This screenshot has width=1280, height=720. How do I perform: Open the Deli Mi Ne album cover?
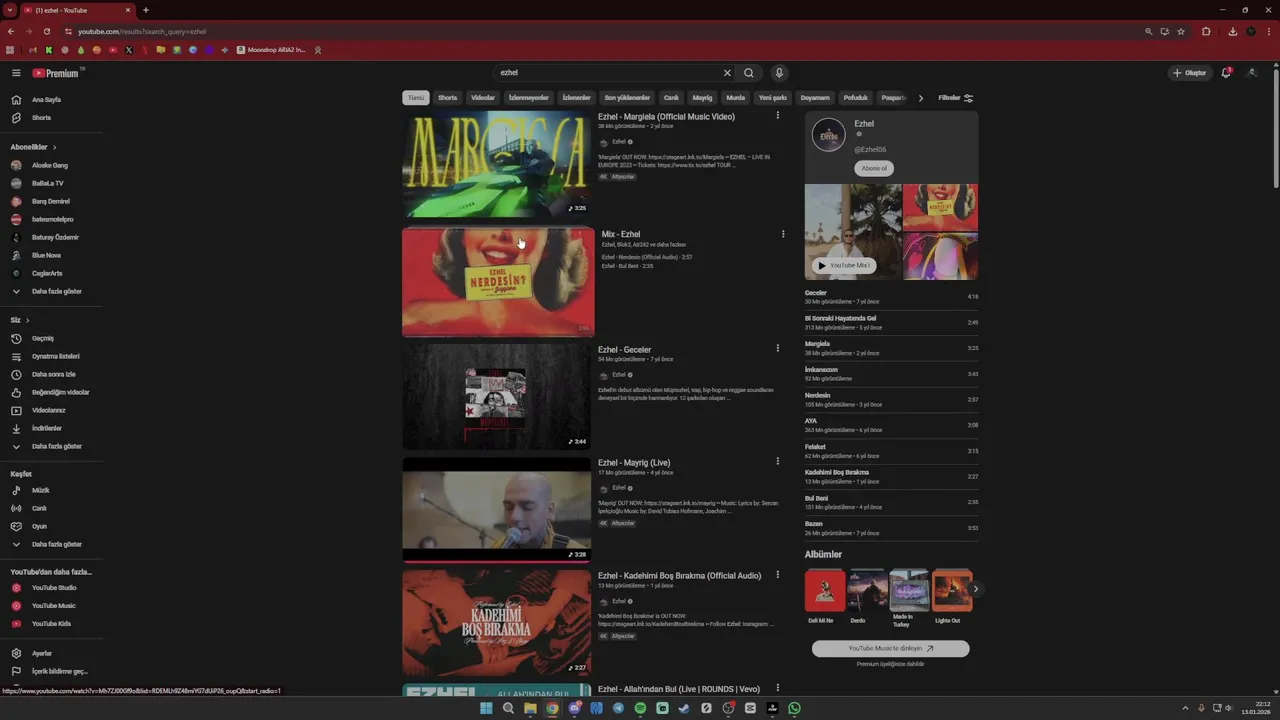(x=825, y=590)
